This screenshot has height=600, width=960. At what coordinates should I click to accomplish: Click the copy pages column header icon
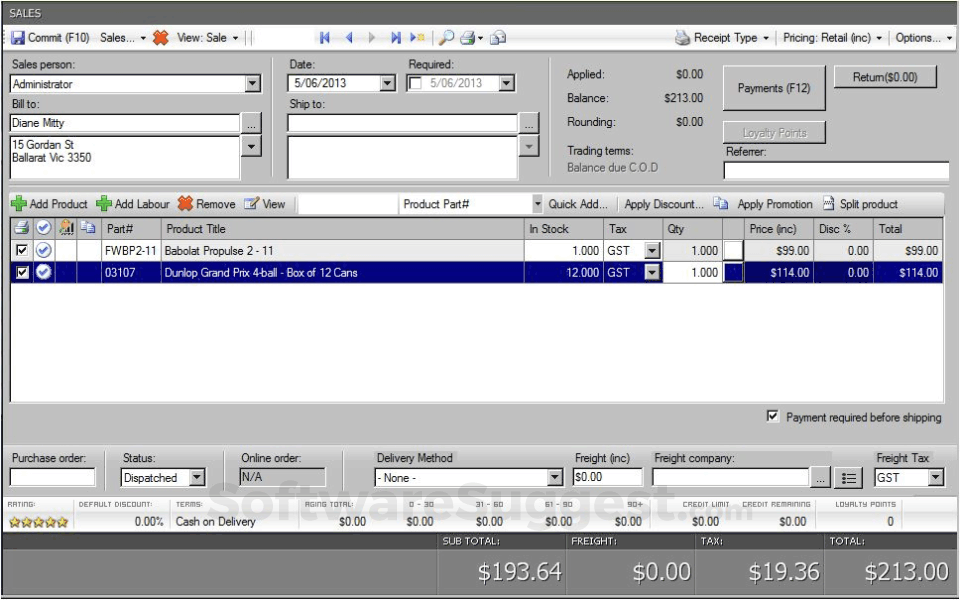[88, 228]
